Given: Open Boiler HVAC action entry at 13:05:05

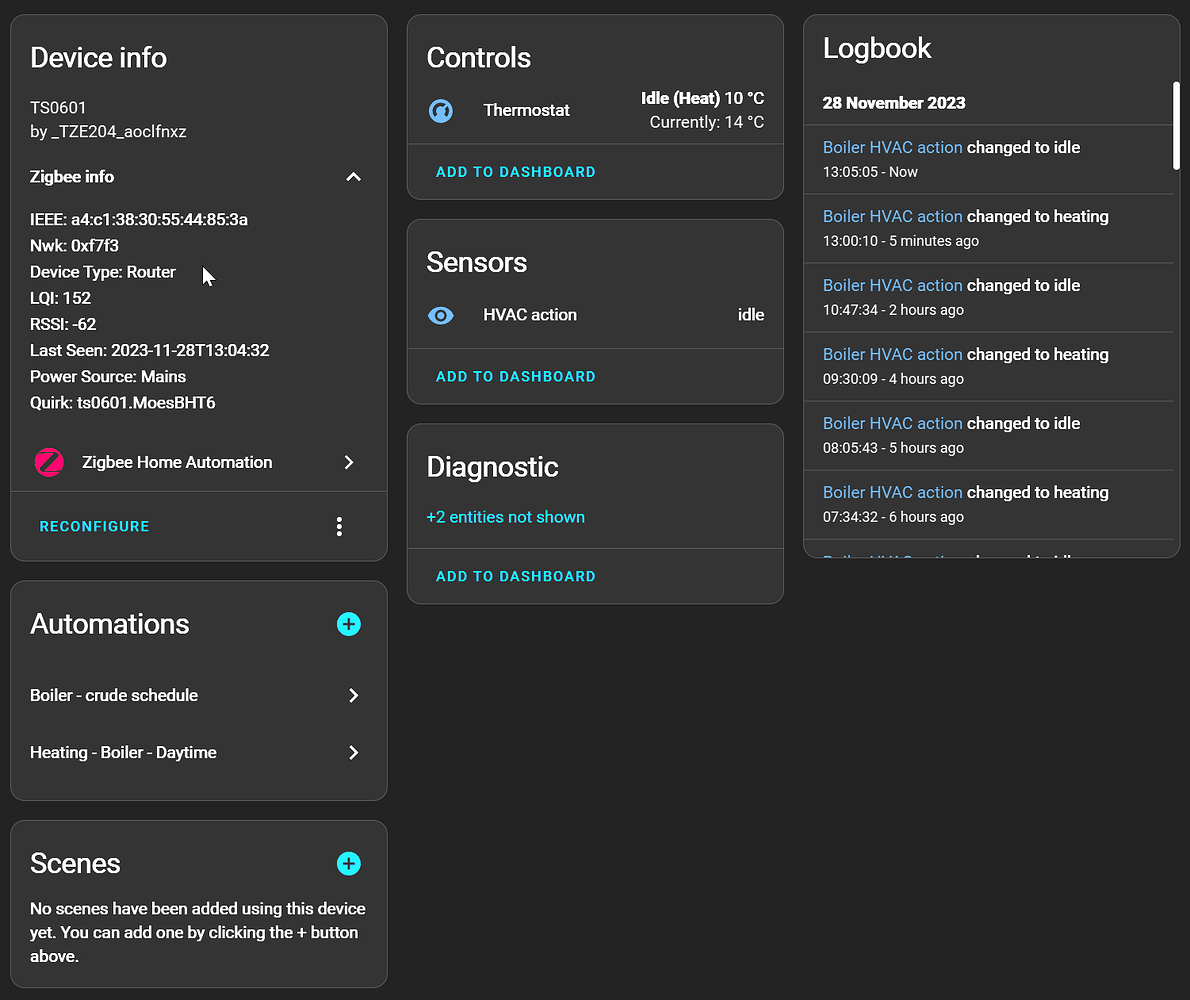Looking at the screenshot, I should point(892,147).
